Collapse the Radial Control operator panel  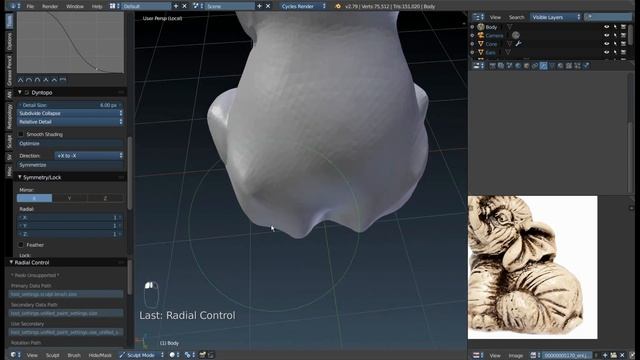click(x=11, y=262)
